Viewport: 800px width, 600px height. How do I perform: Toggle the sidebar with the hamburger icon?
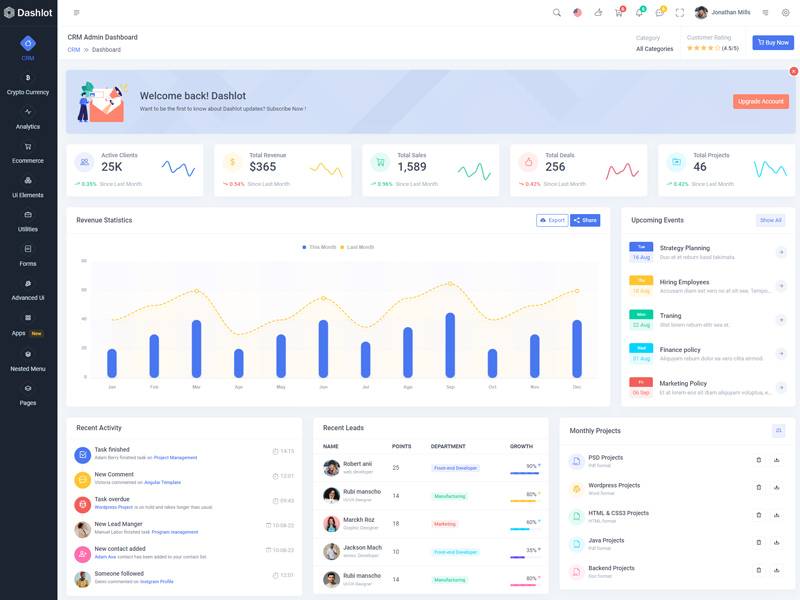point(77,13)
